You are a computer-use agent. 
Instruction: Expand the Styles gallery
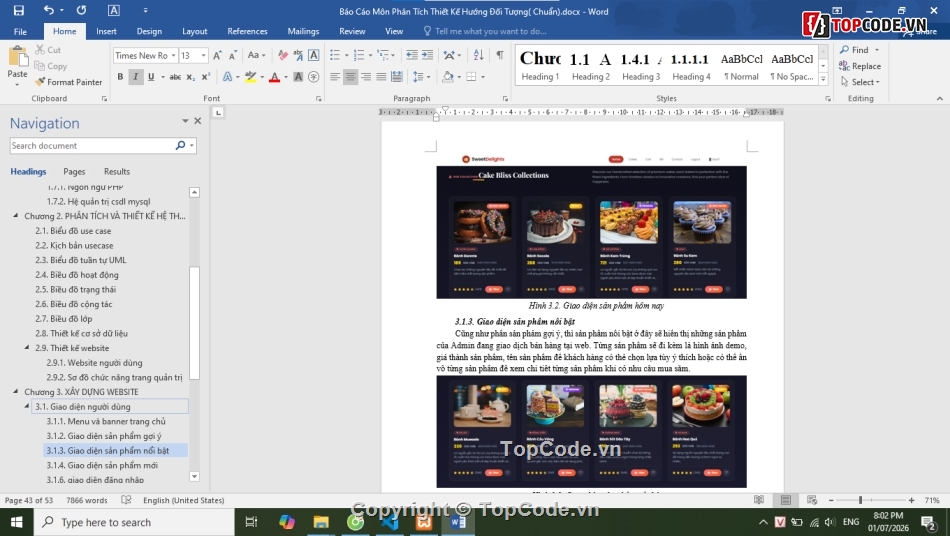823,79
